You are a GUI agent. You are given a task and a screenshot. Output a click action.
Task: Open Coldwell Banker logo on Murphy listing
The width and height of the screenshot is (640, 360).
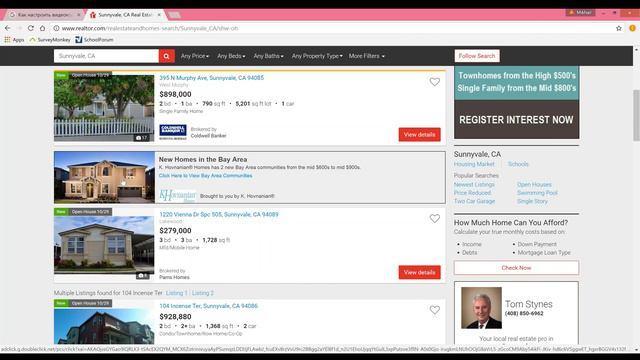coord(173,132)
